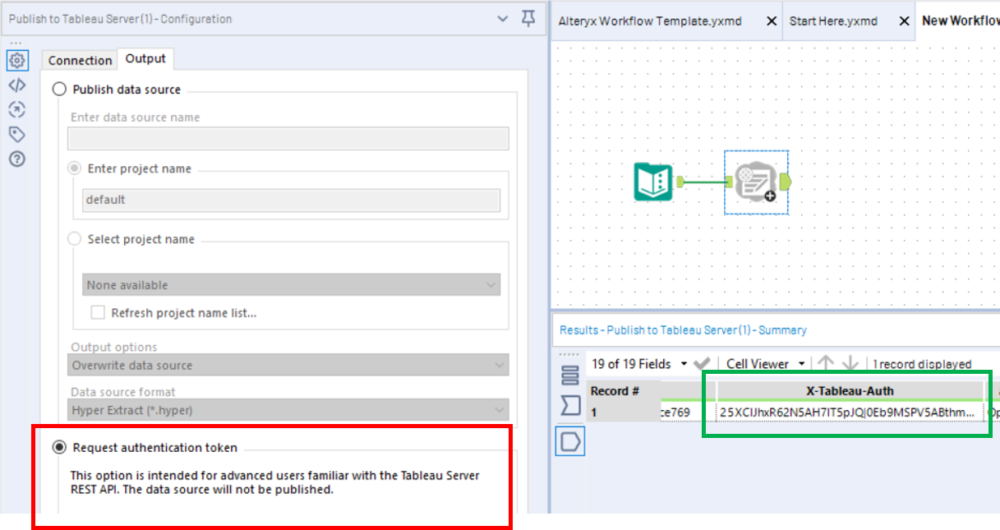Select the Input Data book tool on canvas
Image resolution: width=1000 pixels, height=530 pixels.
(655, 183)
